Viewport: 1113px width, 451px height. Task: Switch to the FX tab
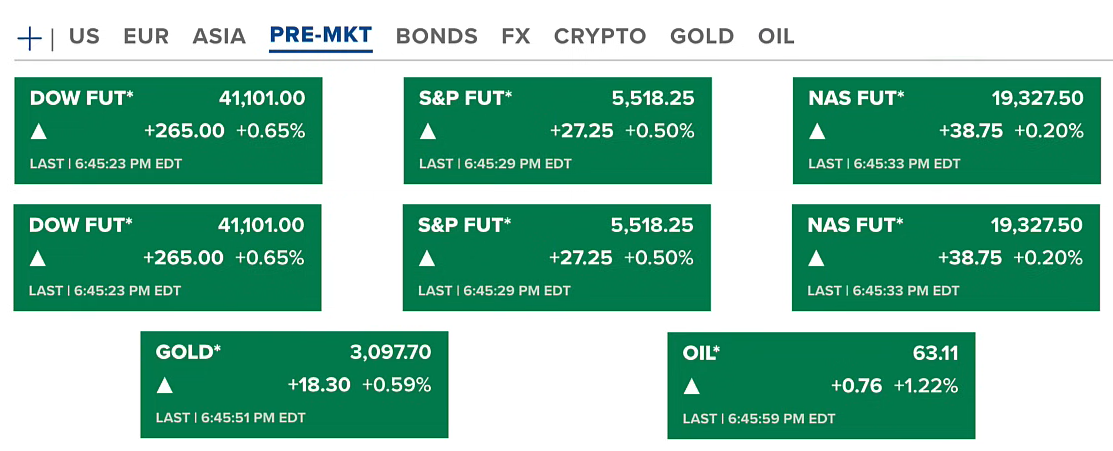point(516,37)
